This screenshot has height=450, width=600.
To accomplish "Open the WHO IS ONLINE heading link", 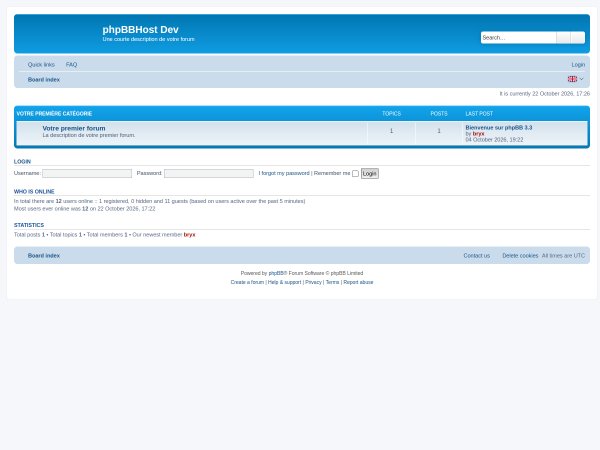I will pos(34,191).
